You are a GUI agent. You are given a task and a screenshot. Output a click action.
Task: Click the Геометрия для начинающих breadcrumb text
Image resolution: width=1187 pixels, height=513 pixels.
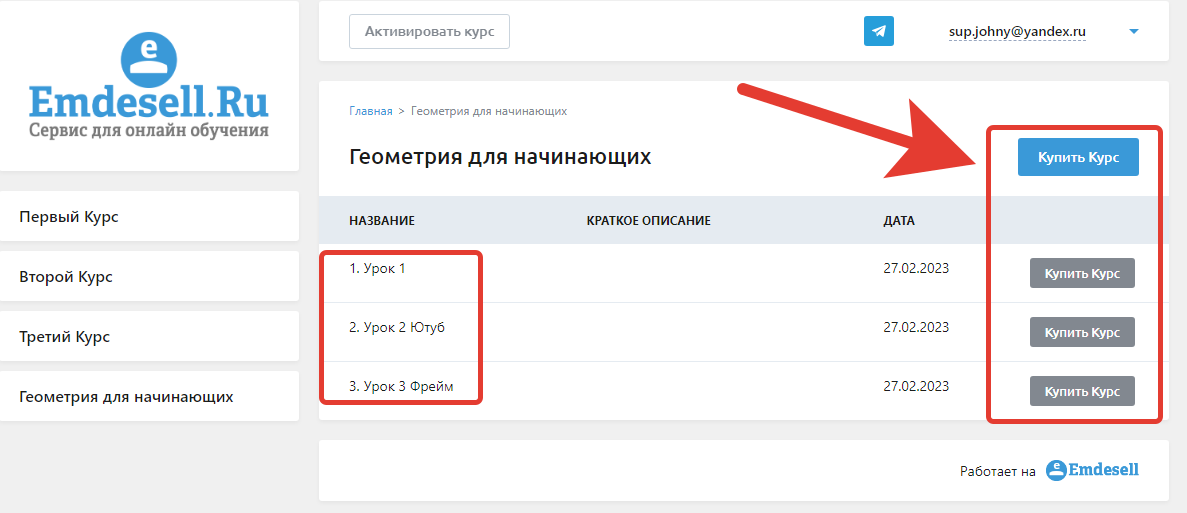click(x=489, y=111)
